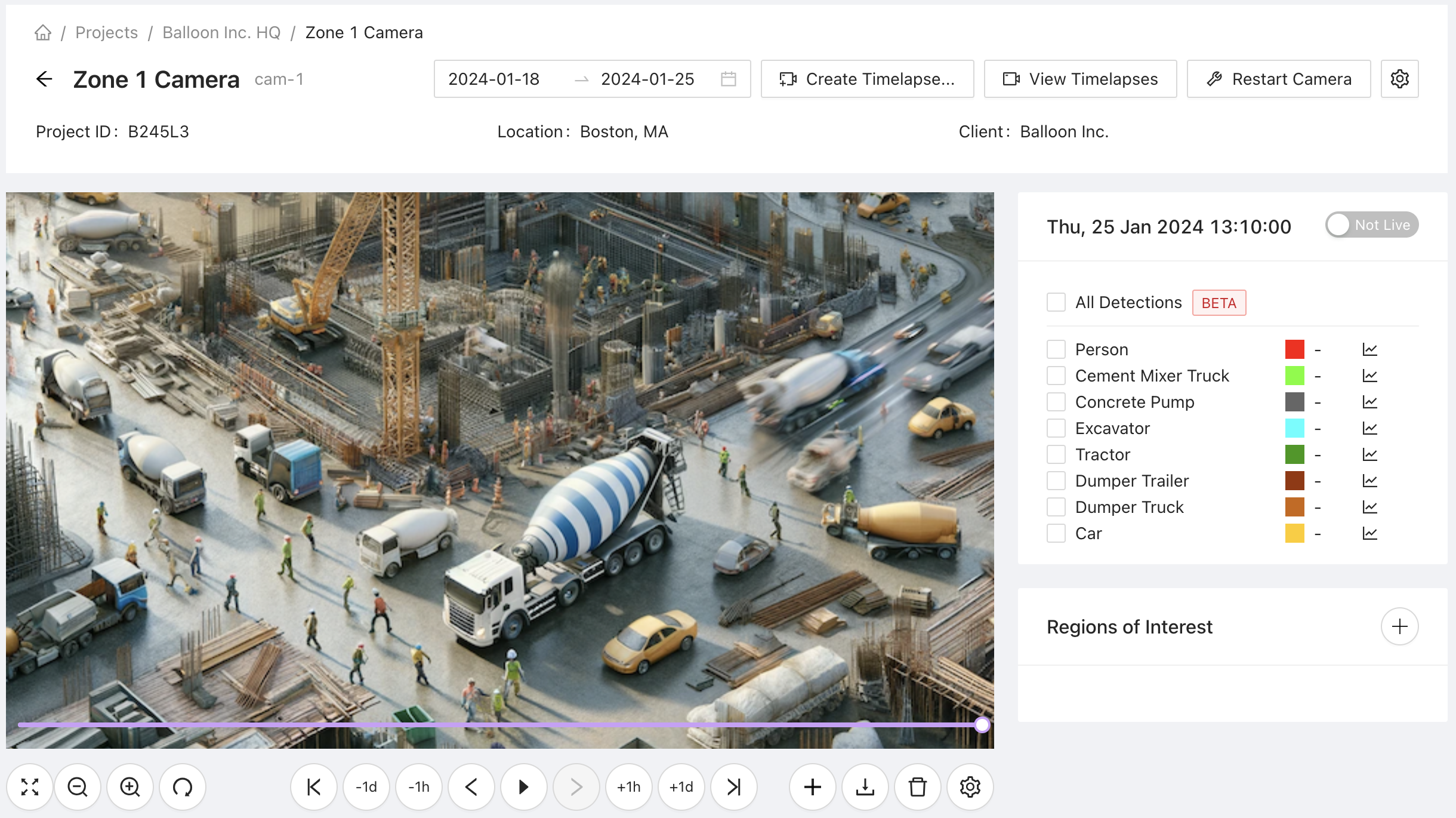Add a new Region of Interest
This screenshot has height=818, width=1456.
click(1399, 626)
